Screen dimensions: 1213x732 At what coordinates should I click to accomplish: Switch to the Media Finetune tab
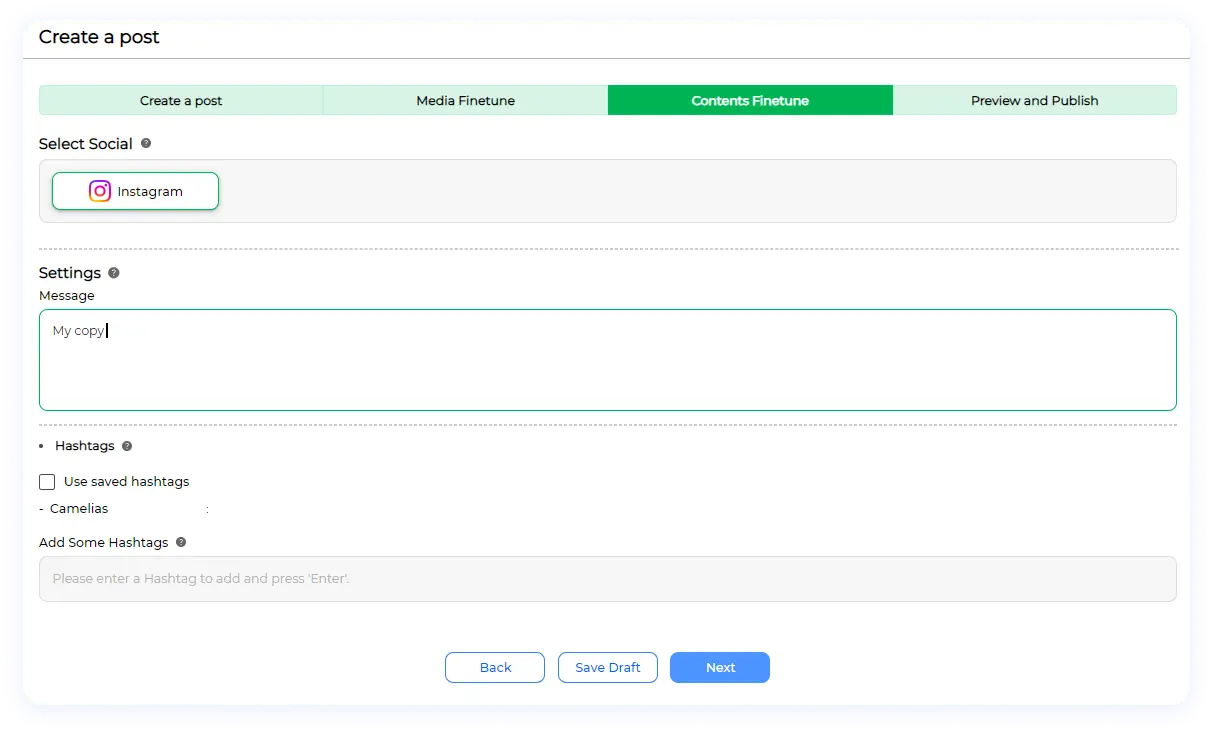point(465,101)
